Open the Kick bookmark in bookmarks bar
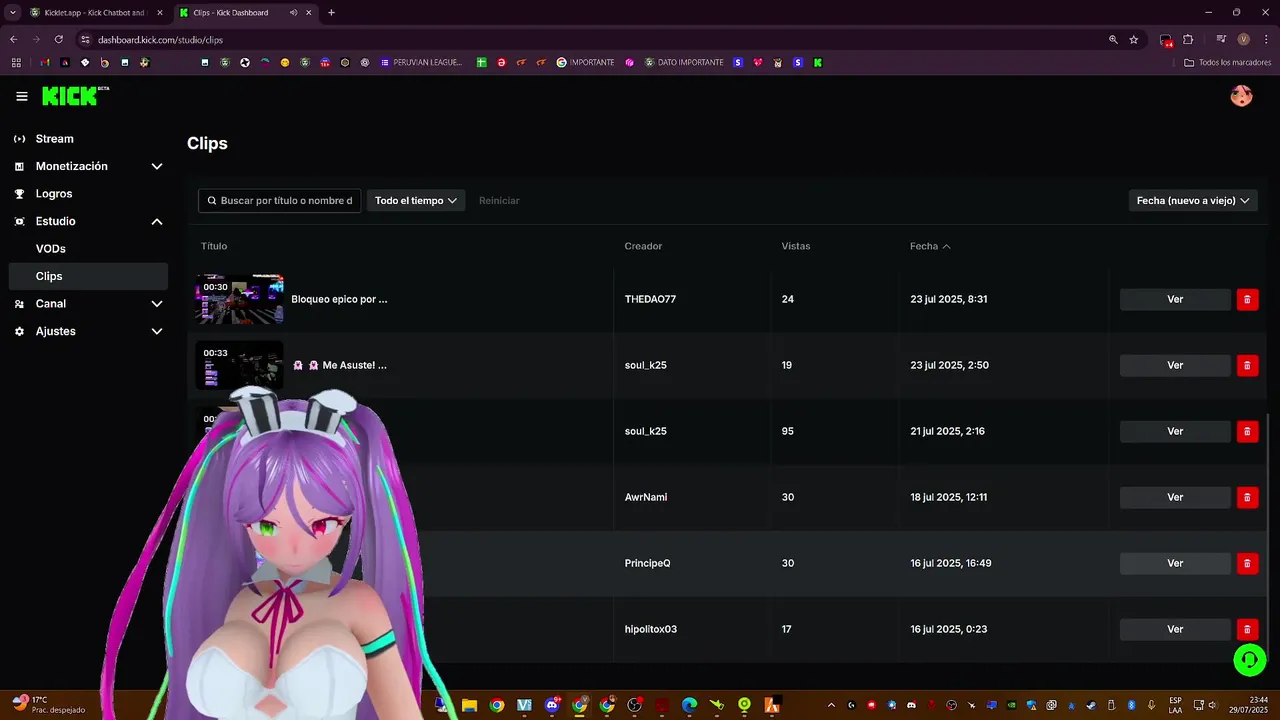The width and height of the screenshot is (1280, 720). 818,62
